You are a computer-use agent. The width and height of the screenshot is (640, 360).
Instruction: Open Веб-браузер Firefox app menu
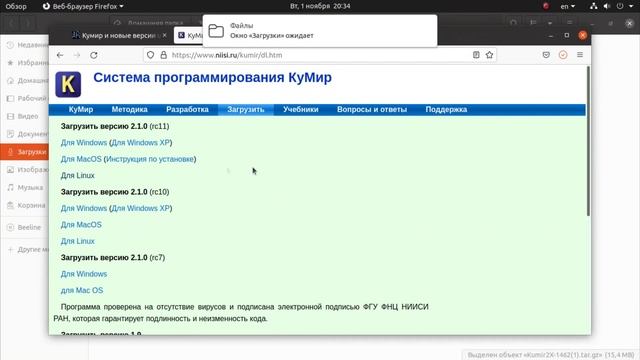click(83, 6)
